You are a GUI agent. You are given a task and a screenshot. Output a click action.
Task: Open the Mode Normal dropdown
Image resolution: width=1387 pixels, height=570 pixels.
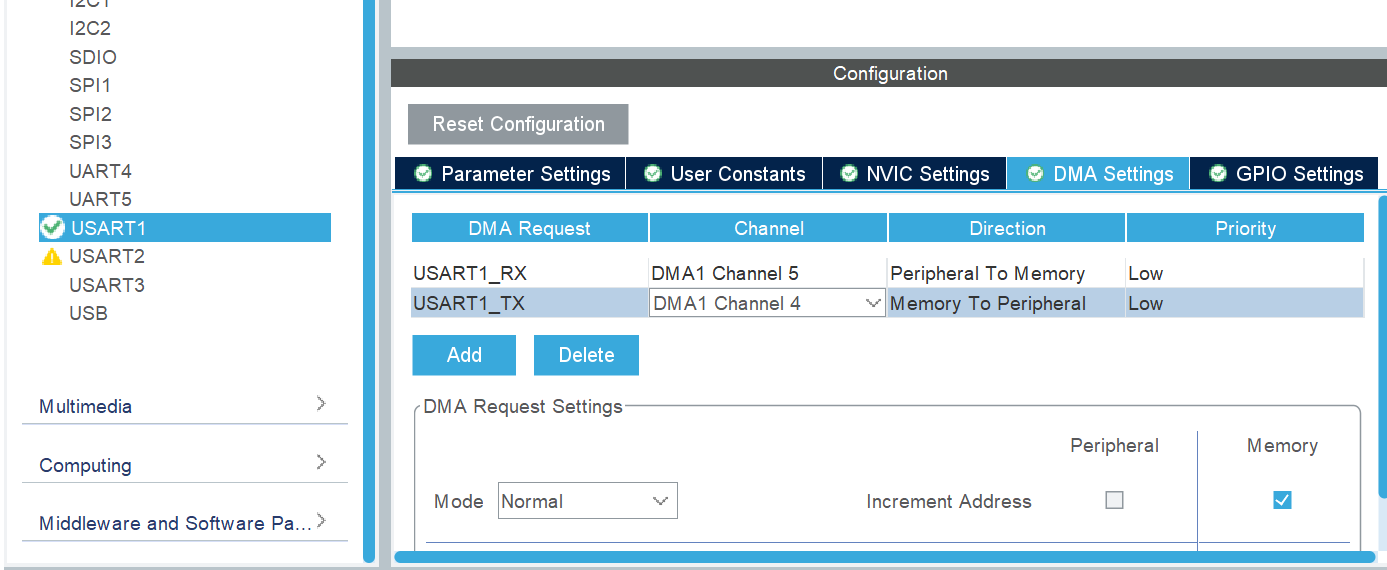pyautogui.click(x=660, y=501)
